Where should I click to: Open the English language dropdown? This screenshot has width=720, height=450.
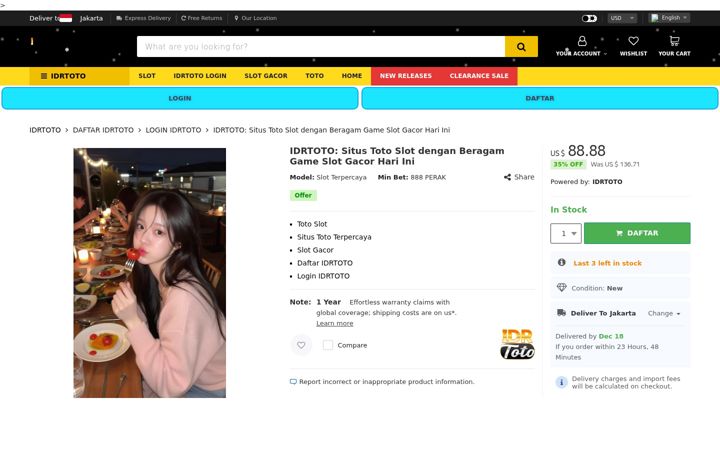coord(669,18)
